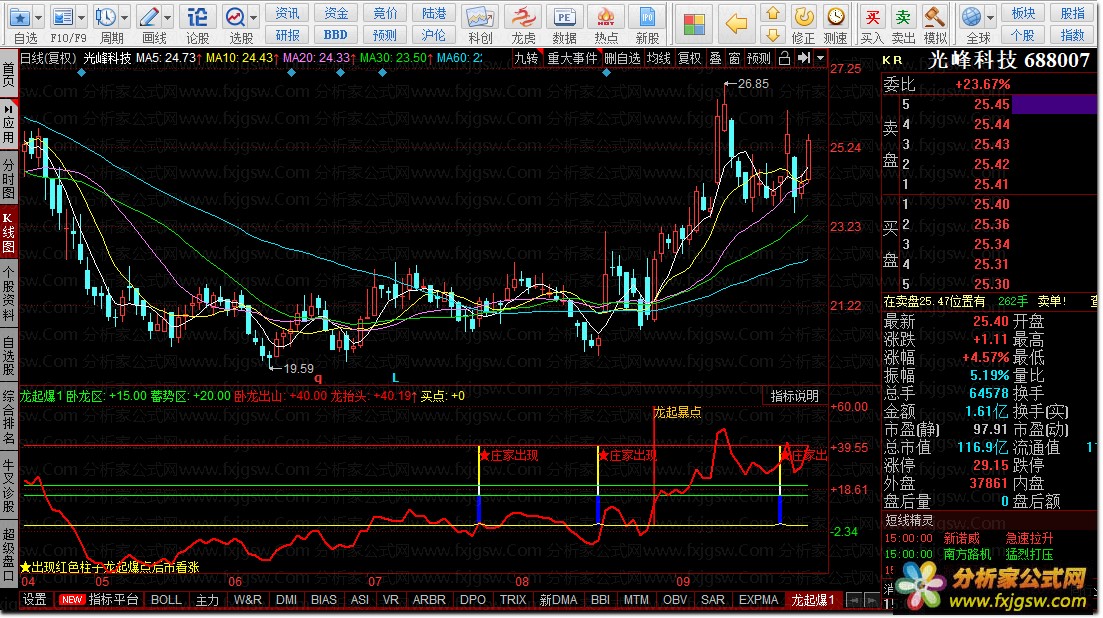Screen dimensions: 1103x618
Task: Select the 画线 drawing pencil tool
Action: click(149, 17)
